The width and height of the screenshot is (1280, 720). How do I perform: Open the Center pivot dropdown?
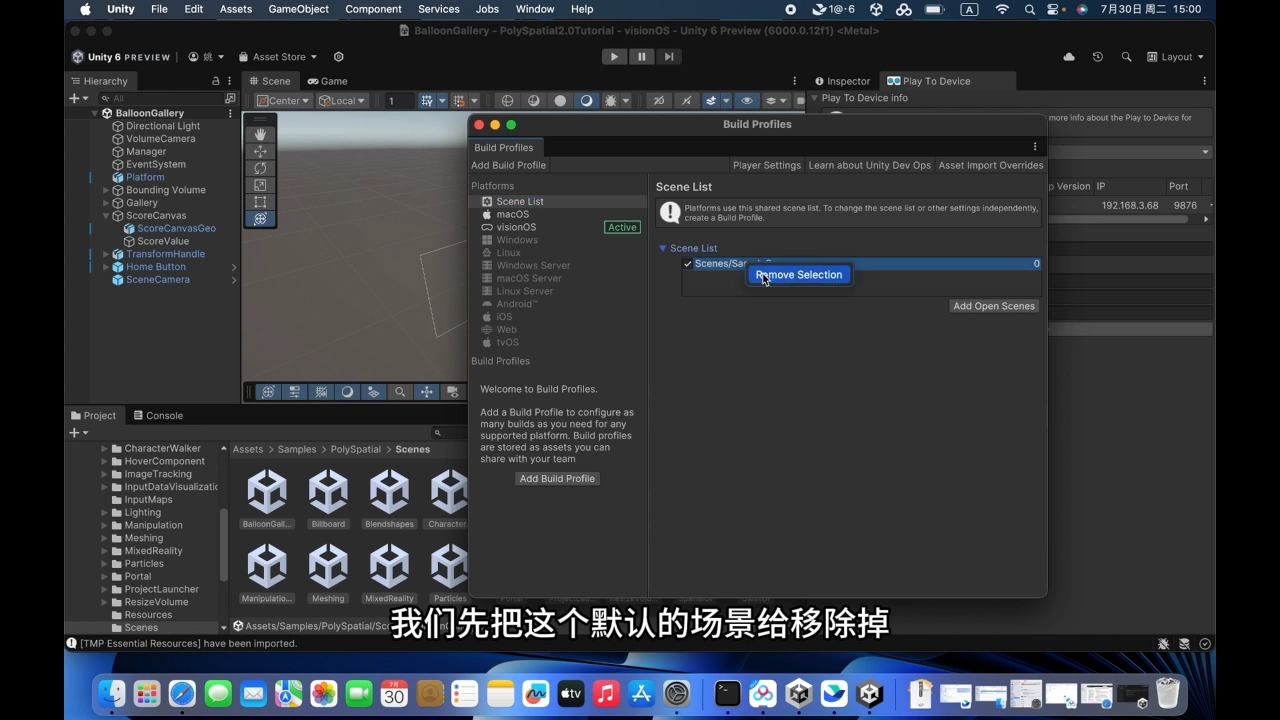point(283,100)
